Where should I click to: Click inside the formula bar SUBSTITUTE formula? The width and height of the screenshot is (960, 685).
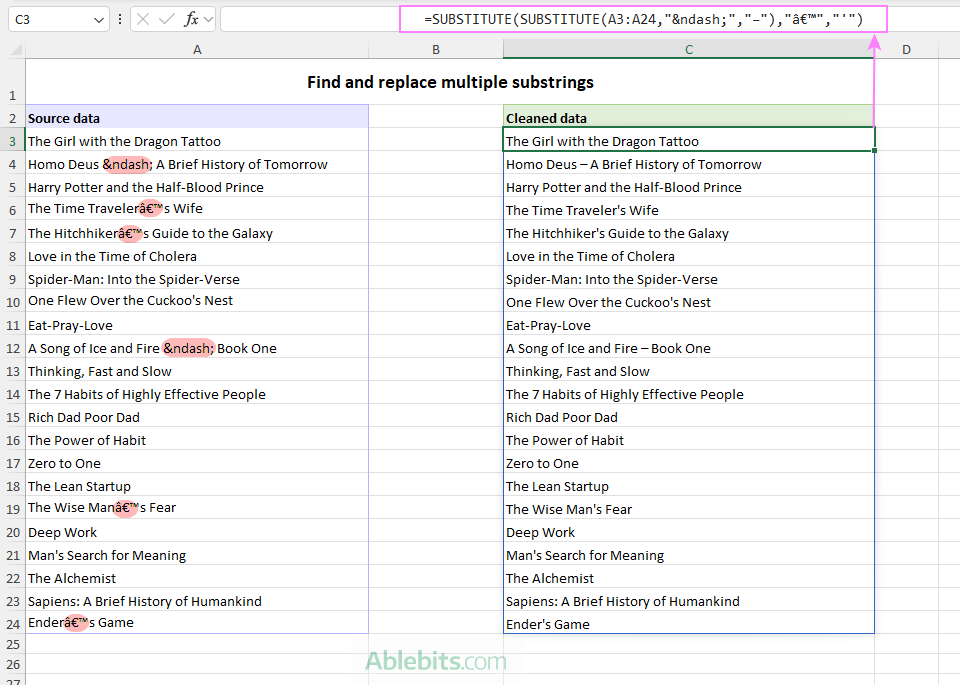643,20
